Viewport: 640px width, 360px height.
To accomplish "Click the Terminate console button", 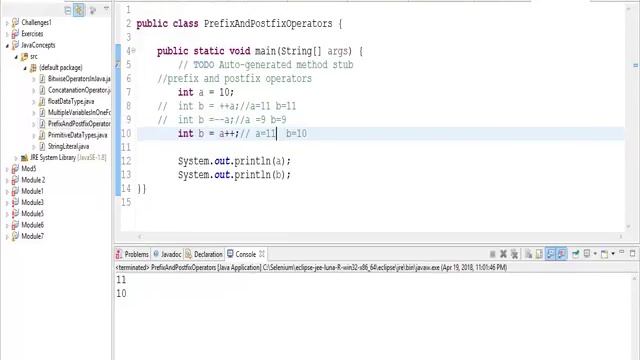I will point(493,254).
